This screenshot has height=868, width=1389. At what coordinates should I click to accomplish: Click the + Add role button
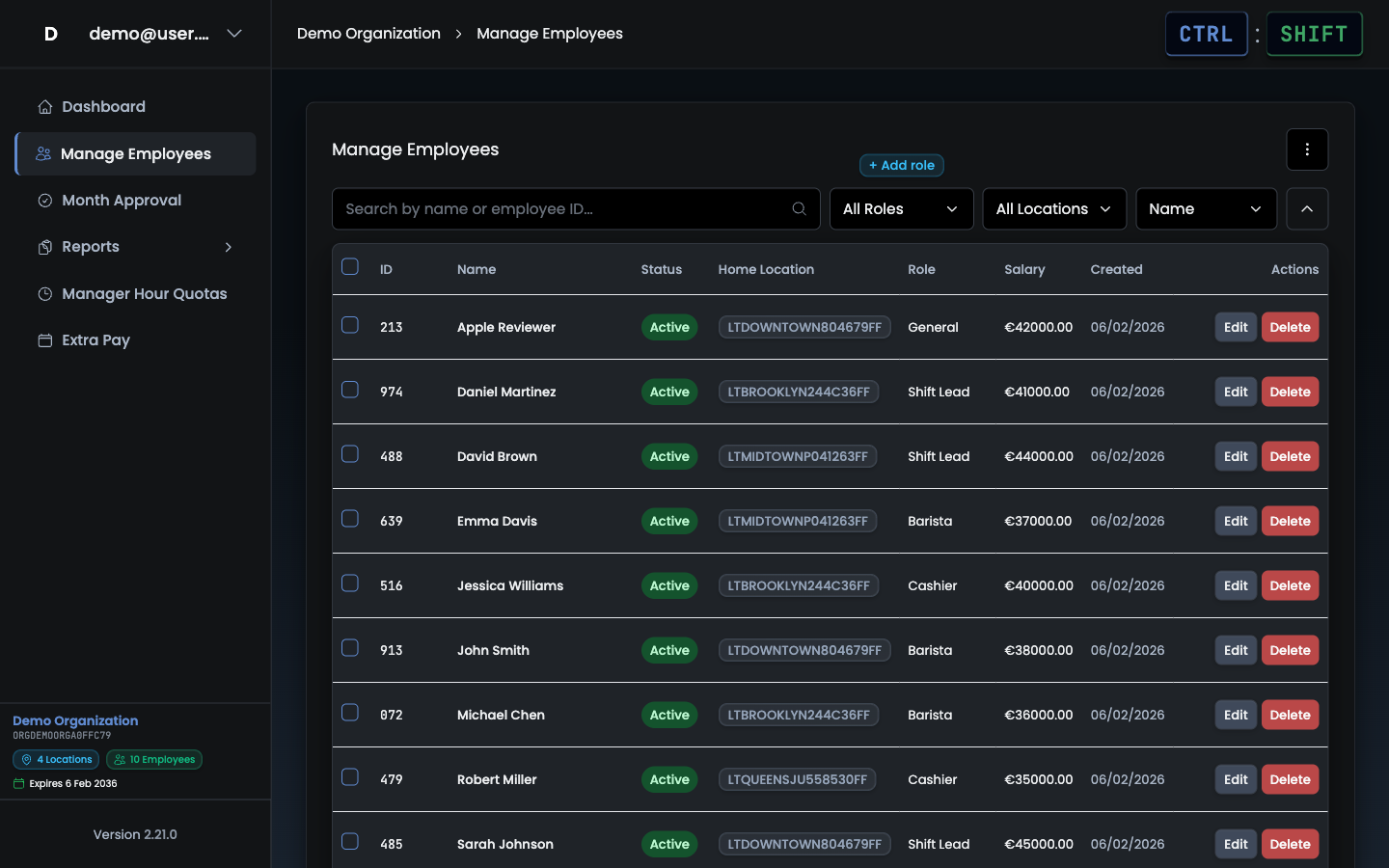901,165
